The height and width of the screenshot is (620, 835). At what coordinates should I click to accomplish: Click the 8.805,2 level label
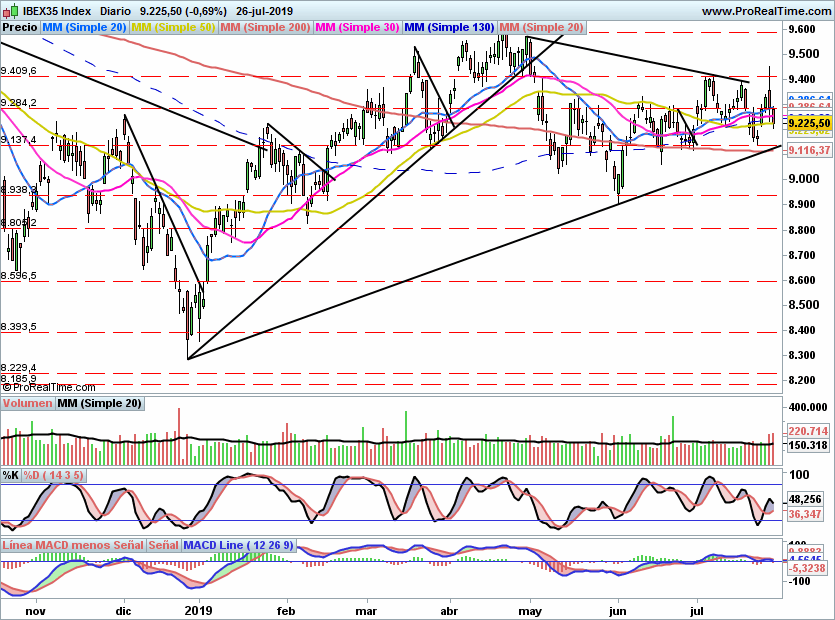click(x=19, y=223)
